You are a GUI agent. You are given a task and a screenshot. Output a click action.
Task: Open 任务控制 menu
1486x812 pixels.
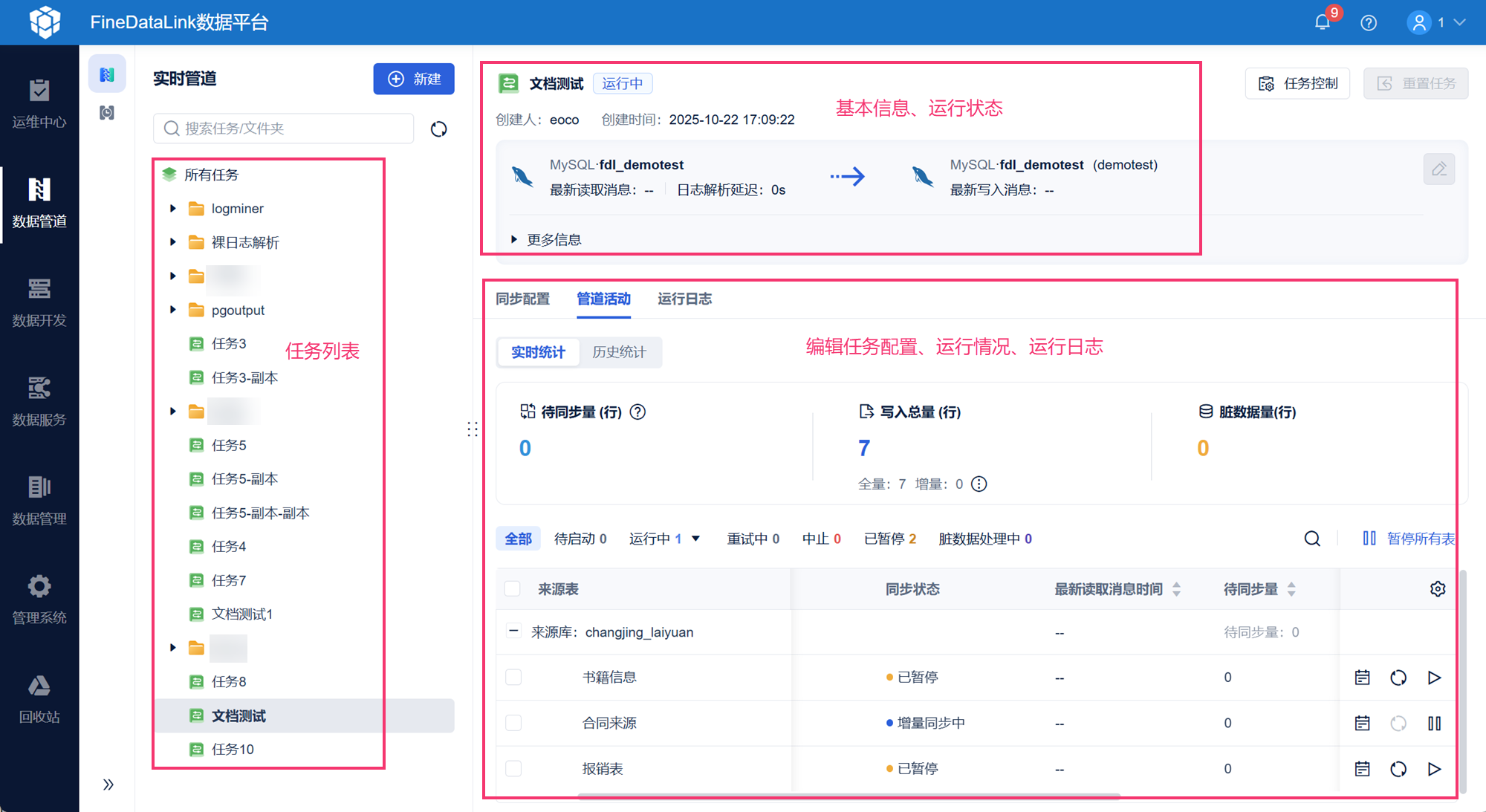pos(1297,83)
